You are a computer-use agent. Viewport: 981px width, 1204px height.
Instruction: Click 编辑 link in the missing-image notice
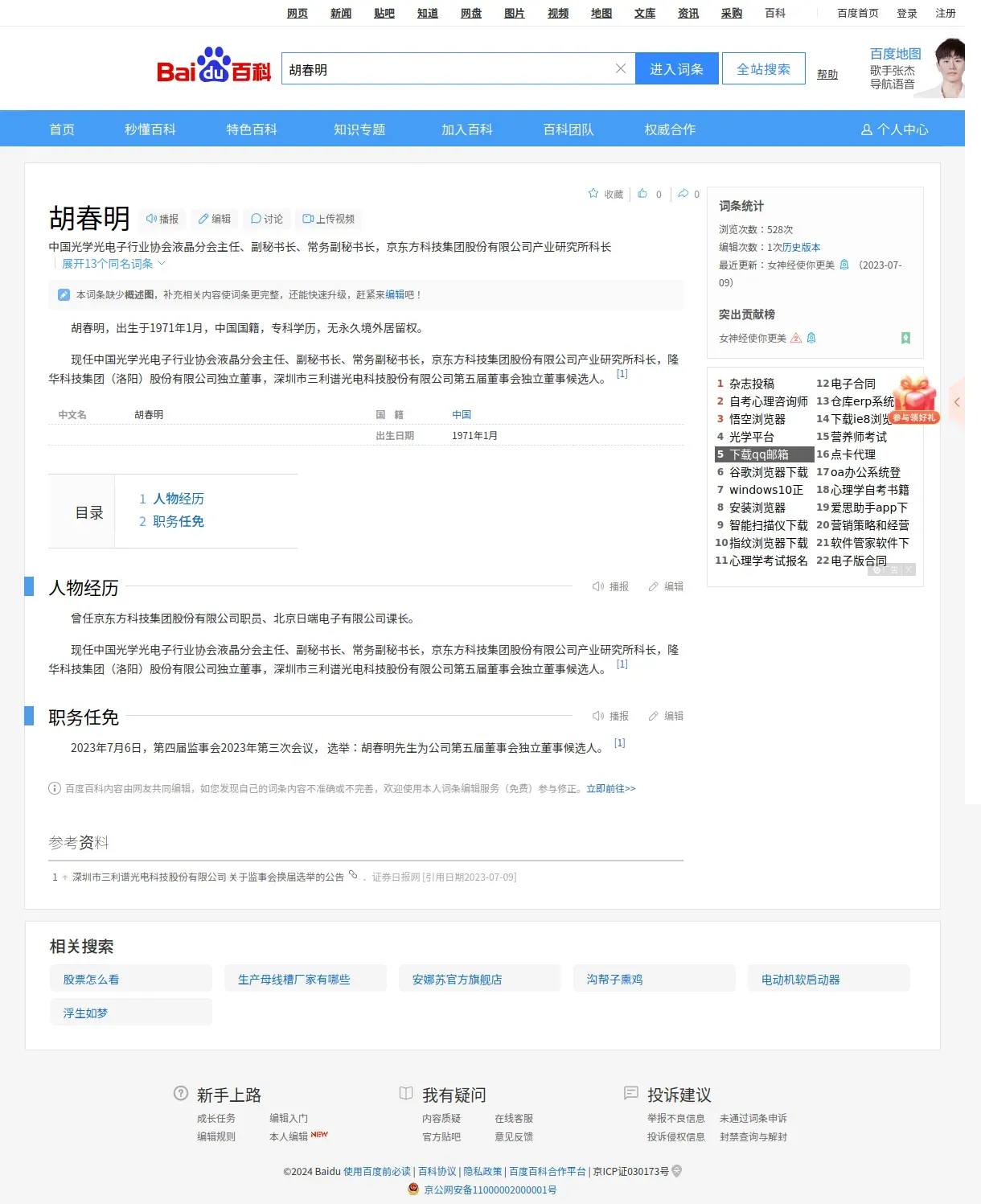[x=395, y=295]
